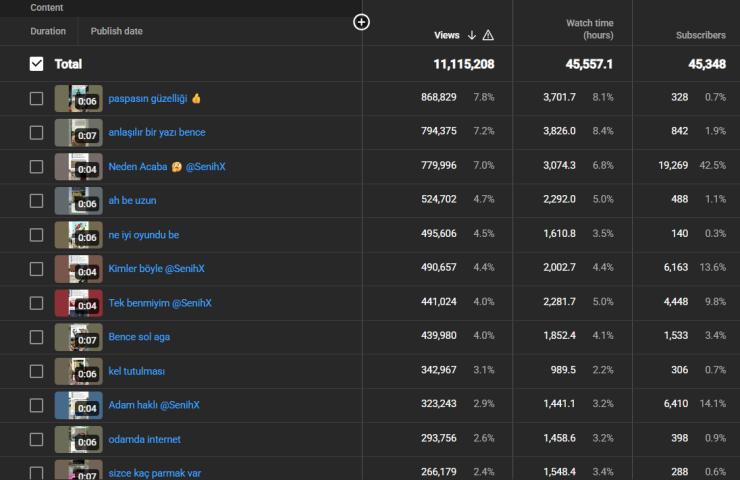The width and height of the screenshot is (740, 480).
Task: Open the Bence sol aga video link
Action: 139,337
